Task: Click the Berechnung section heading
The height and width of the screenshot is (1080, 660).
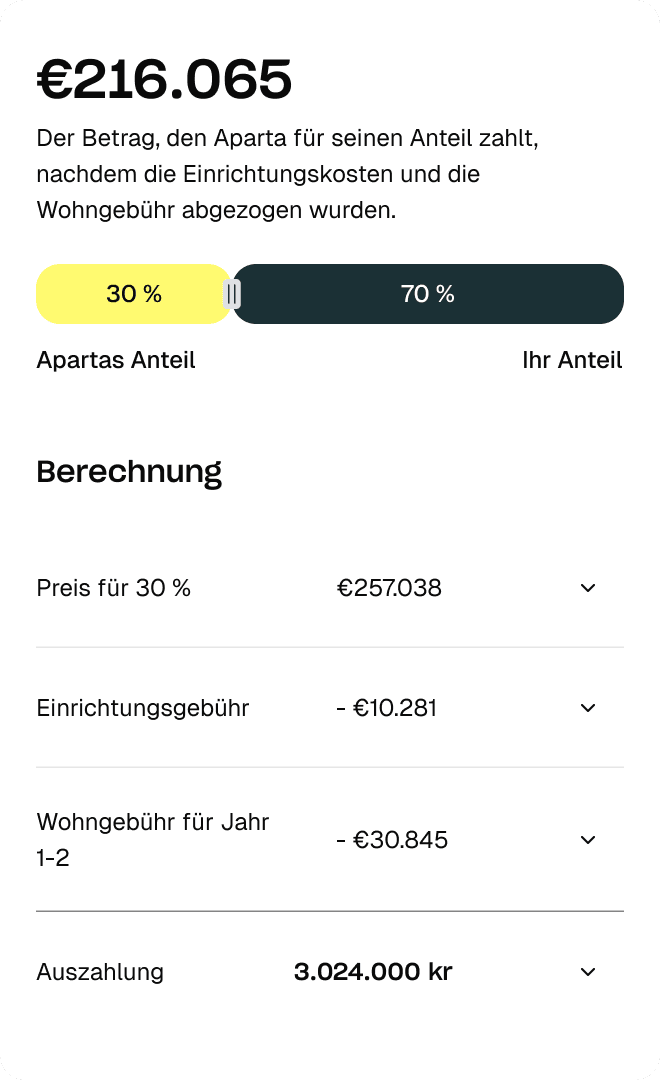Action: [x=129, y=471]
